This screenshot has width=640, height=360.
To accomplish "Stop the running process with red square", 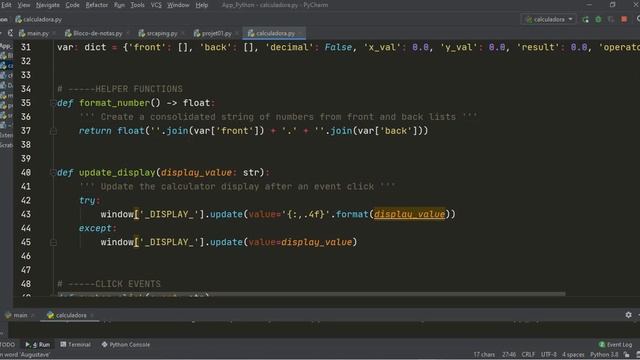I will pos(624,19).
